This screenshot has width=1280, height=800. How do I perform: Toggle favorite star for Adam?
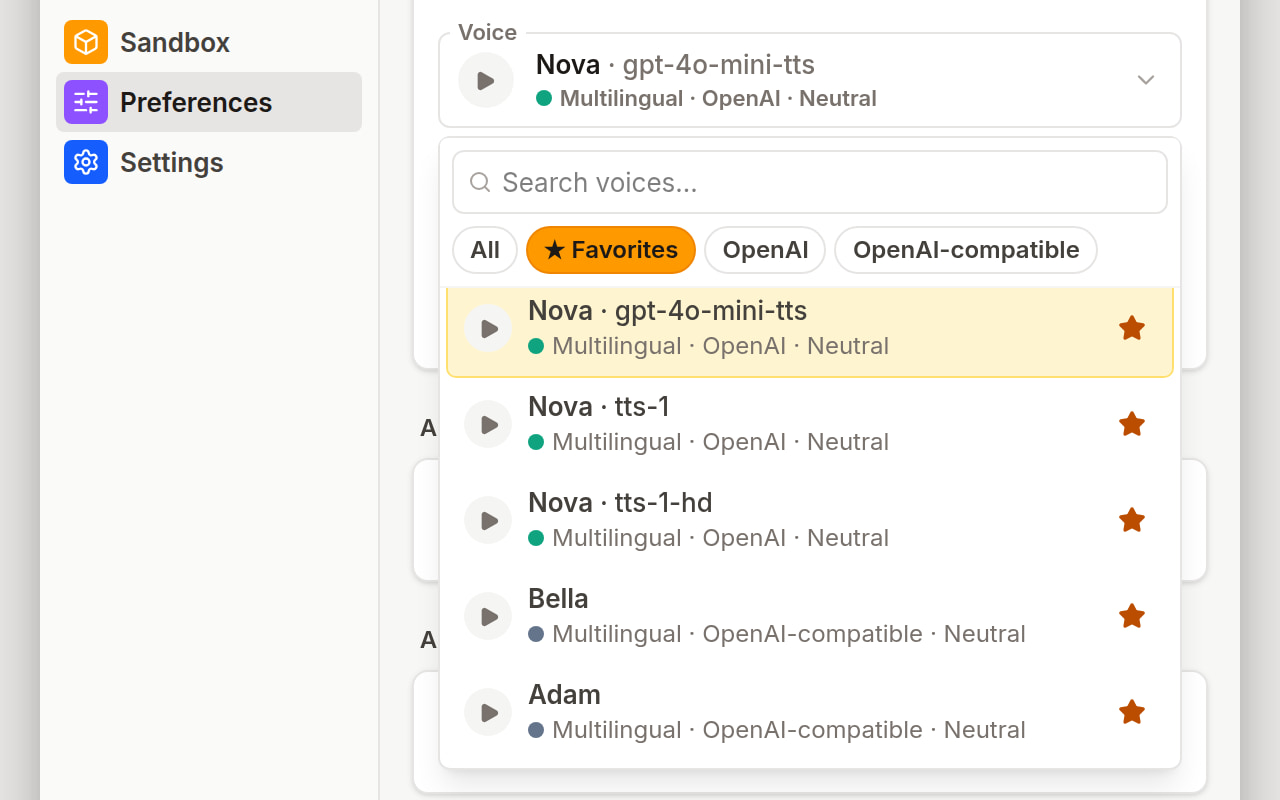click(1132, 712)
